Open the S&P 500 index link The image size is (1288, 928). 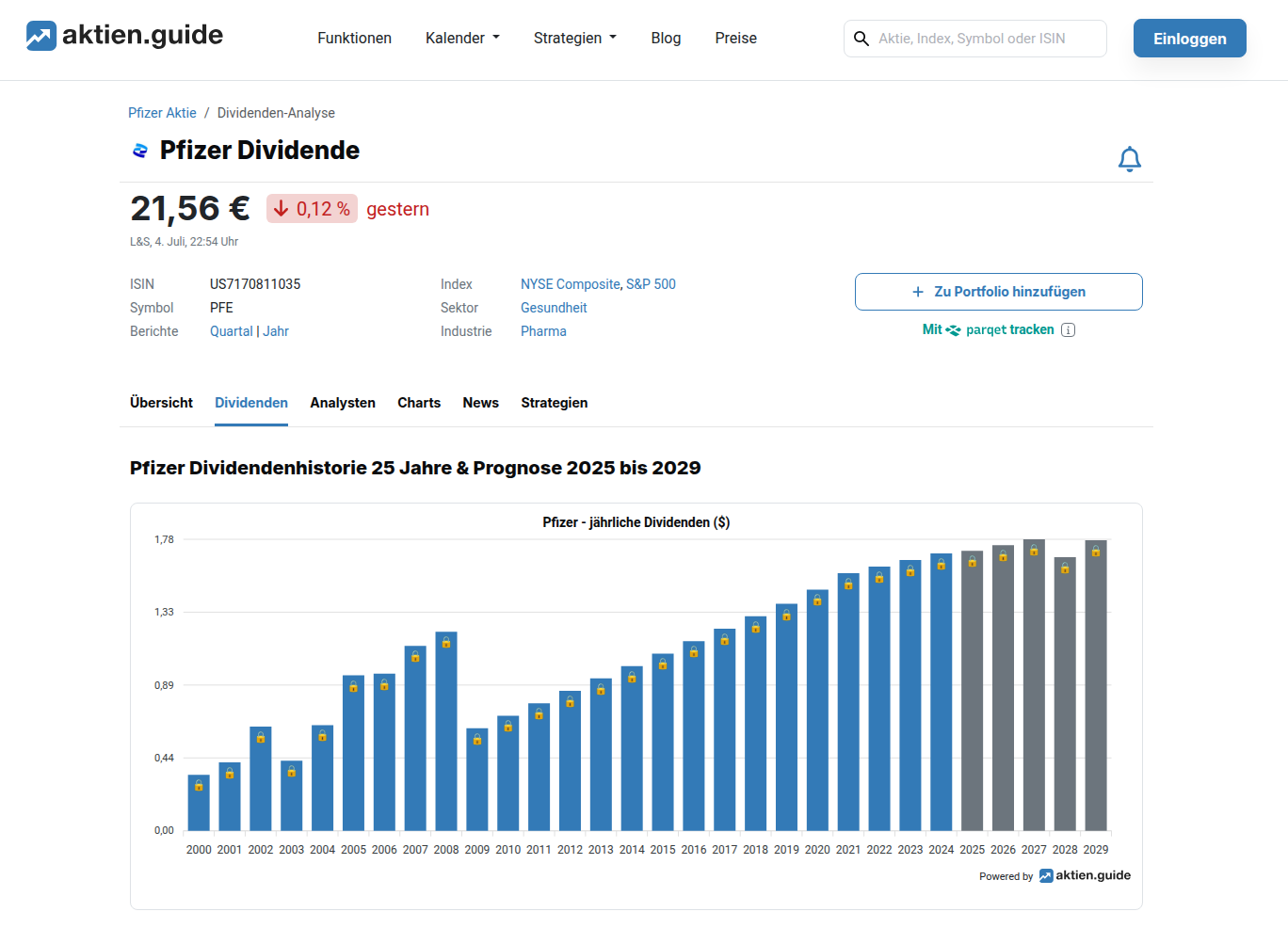click(651, 284)
